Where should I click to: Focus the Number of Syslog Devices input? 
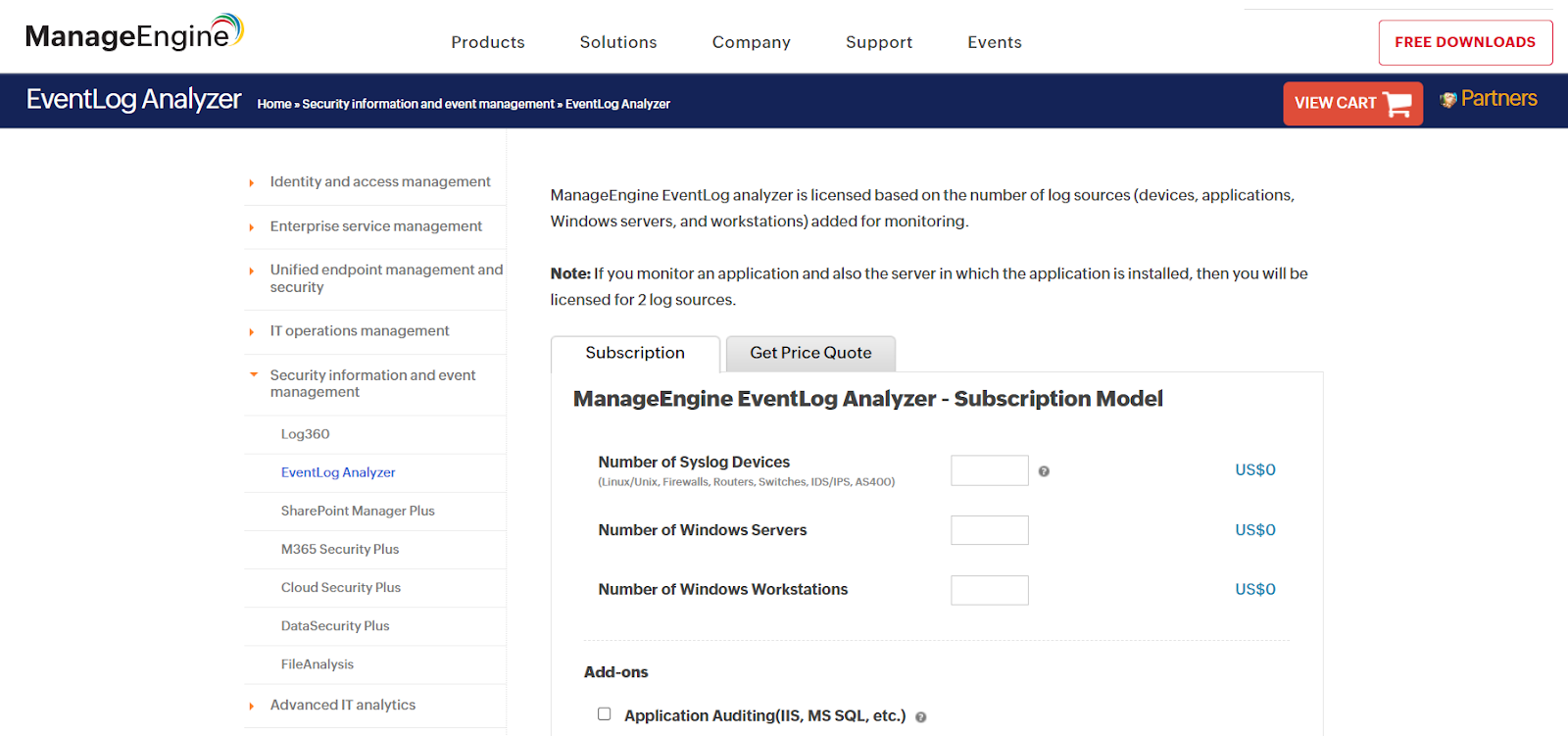pos(989,470)
